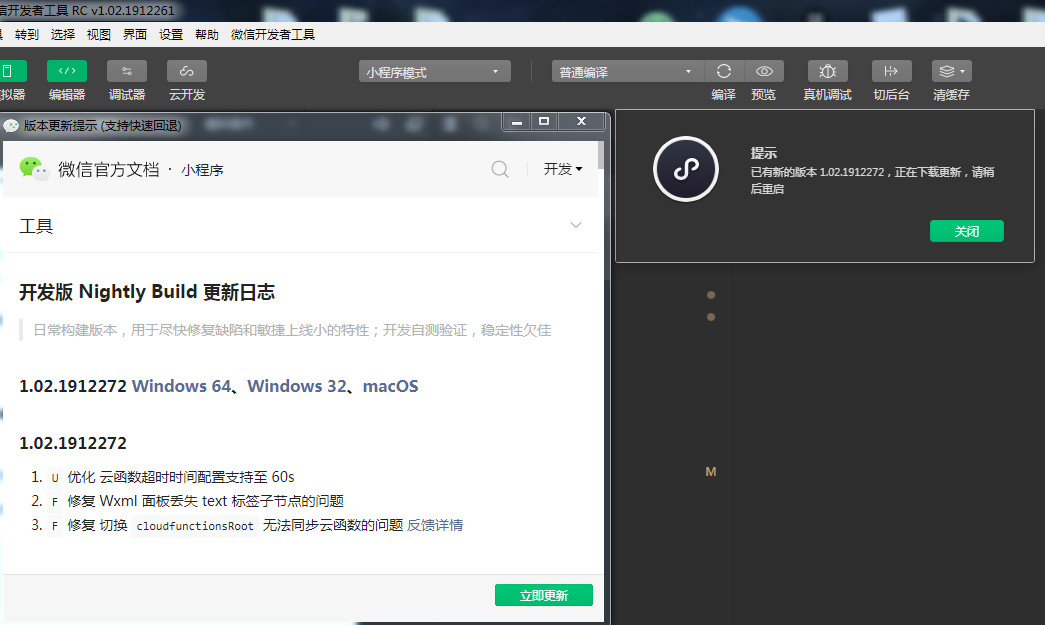Click the preview eye icon
Image resolution: width=1045 pixels, height=625 pixels.
click(x=764, y=71)
